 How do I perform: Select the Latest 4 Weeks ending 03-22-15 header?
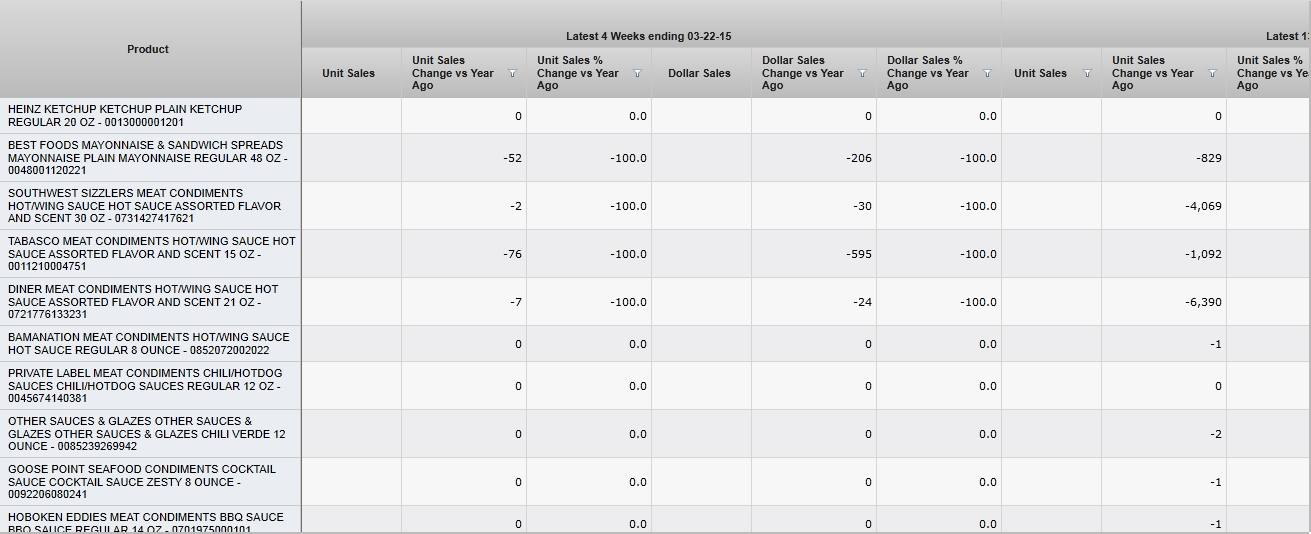coord(648,36)
